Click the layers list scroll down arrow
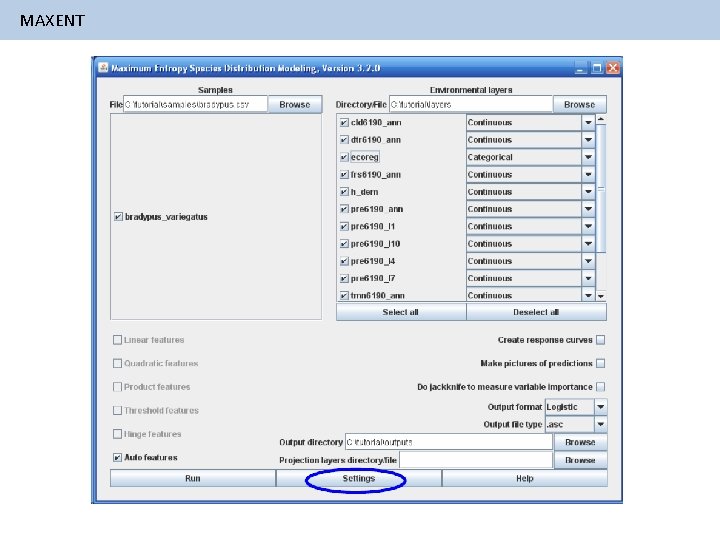Viewport: 720px width, 540px height. click(601, 296)
